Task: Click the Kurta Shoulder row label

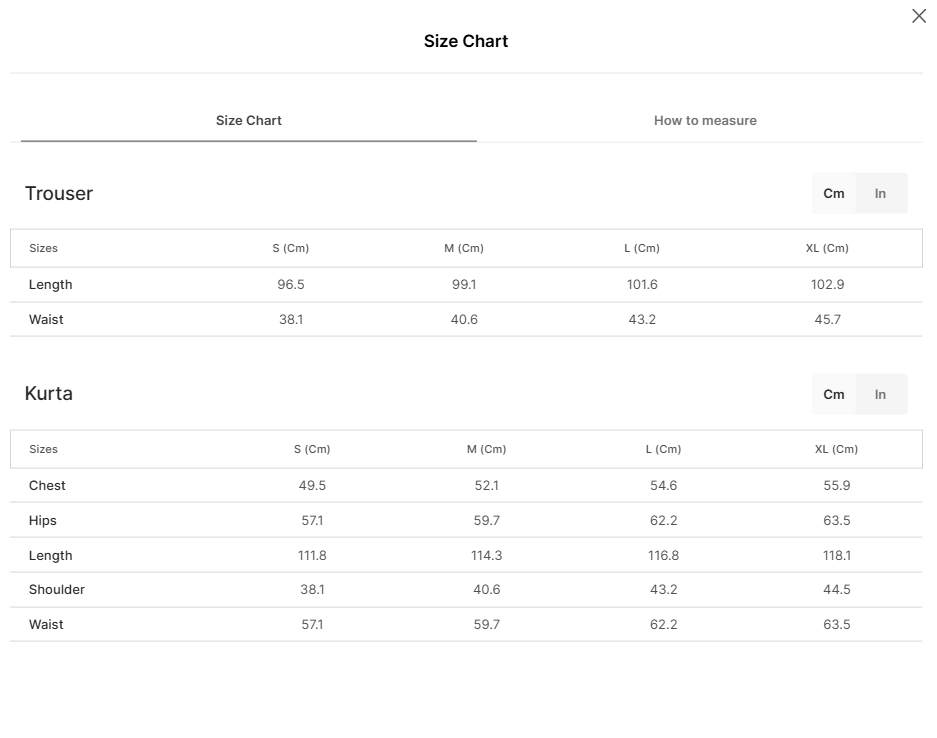Action: click(x=57, y=590)
